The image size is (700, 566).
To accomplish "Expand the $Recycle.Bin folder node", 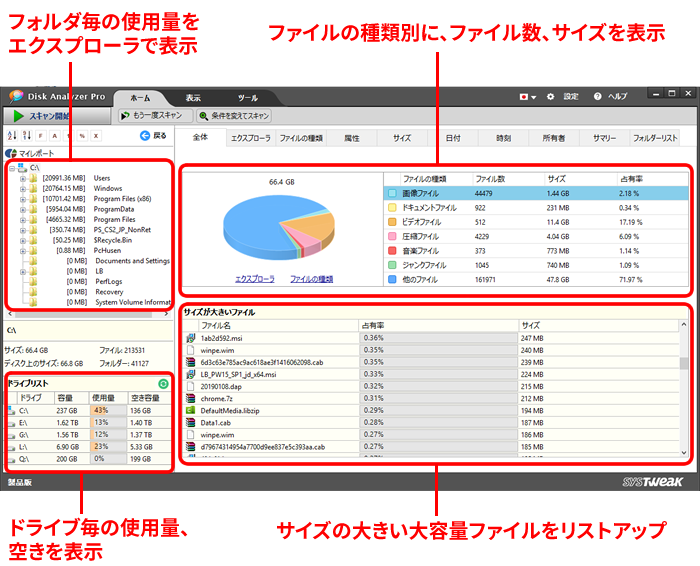I will pos(23,241).
